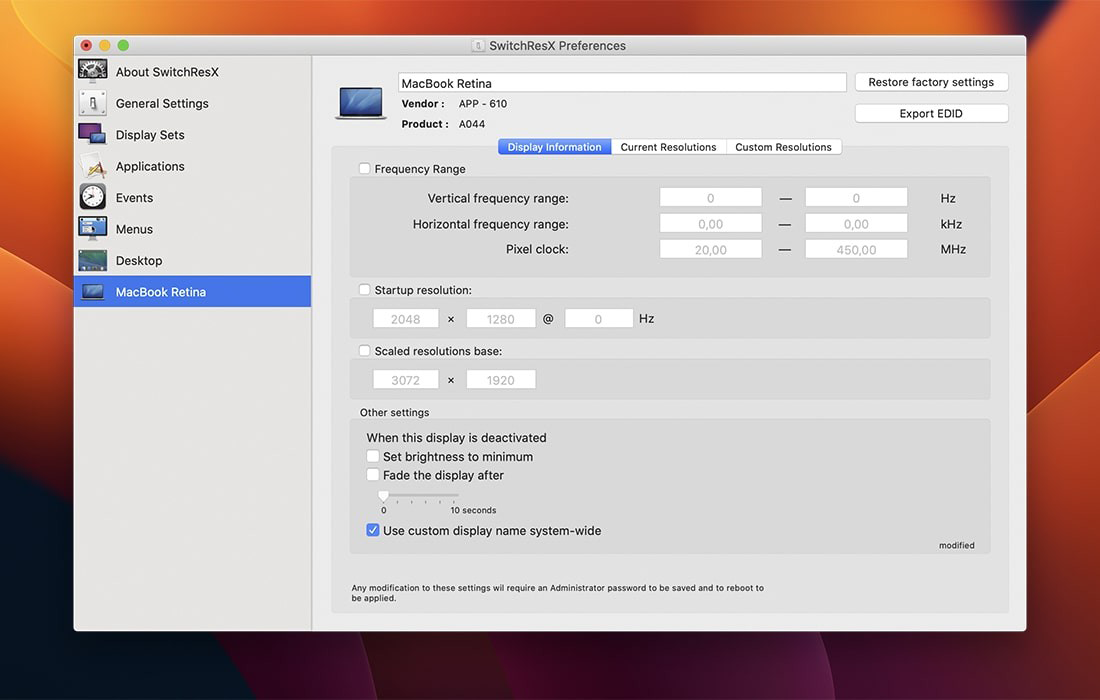Disable Use custom display name system-wide

point(373,530)
